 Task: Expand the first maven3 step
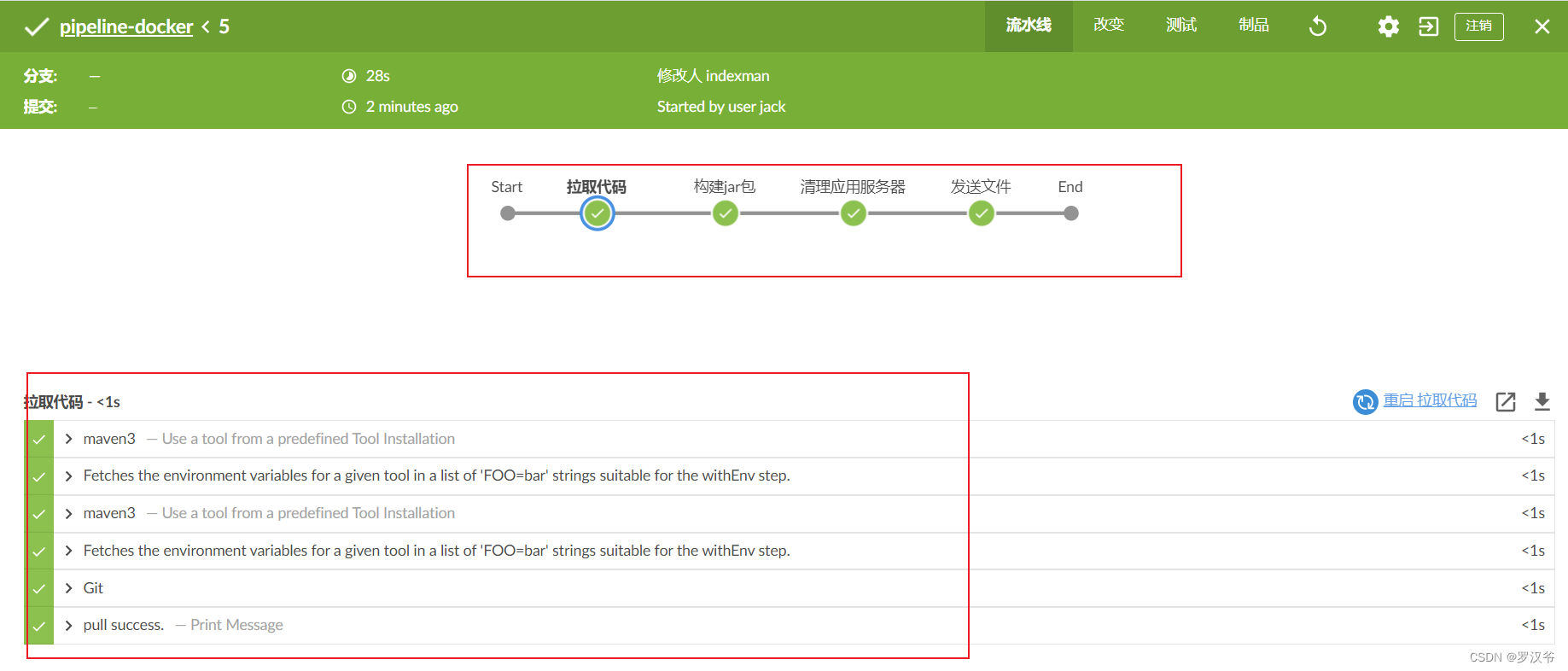coord(69,439)
